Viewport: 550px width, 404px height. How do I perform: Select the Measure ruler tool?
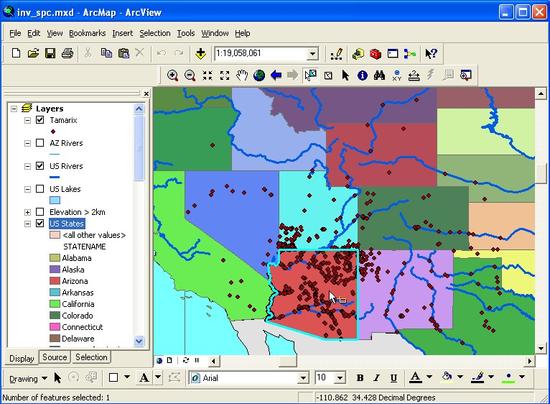(x=414, y=75)
